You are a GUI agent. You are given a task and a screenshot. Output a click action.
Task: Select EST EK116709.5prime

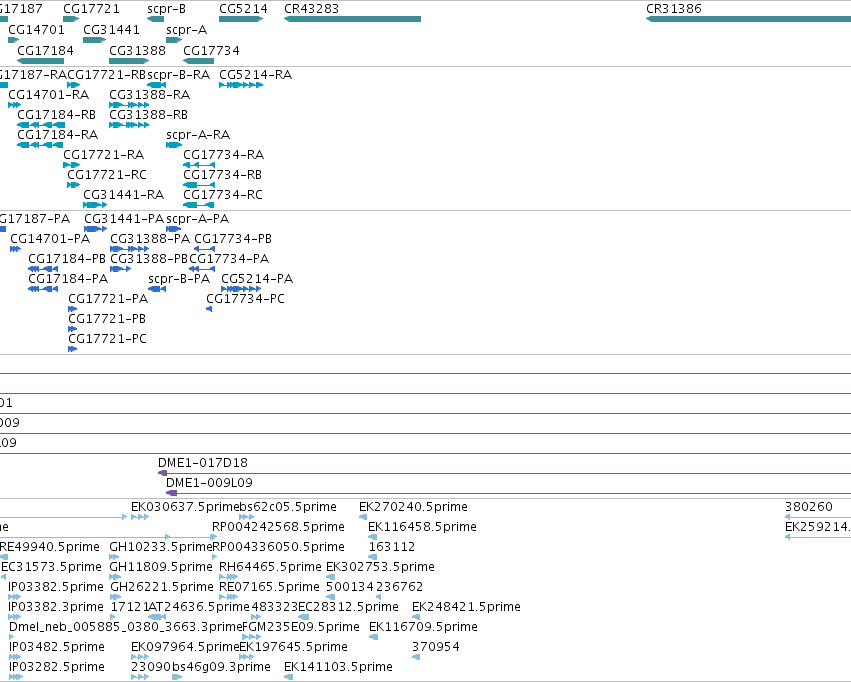tap(423, 627)
